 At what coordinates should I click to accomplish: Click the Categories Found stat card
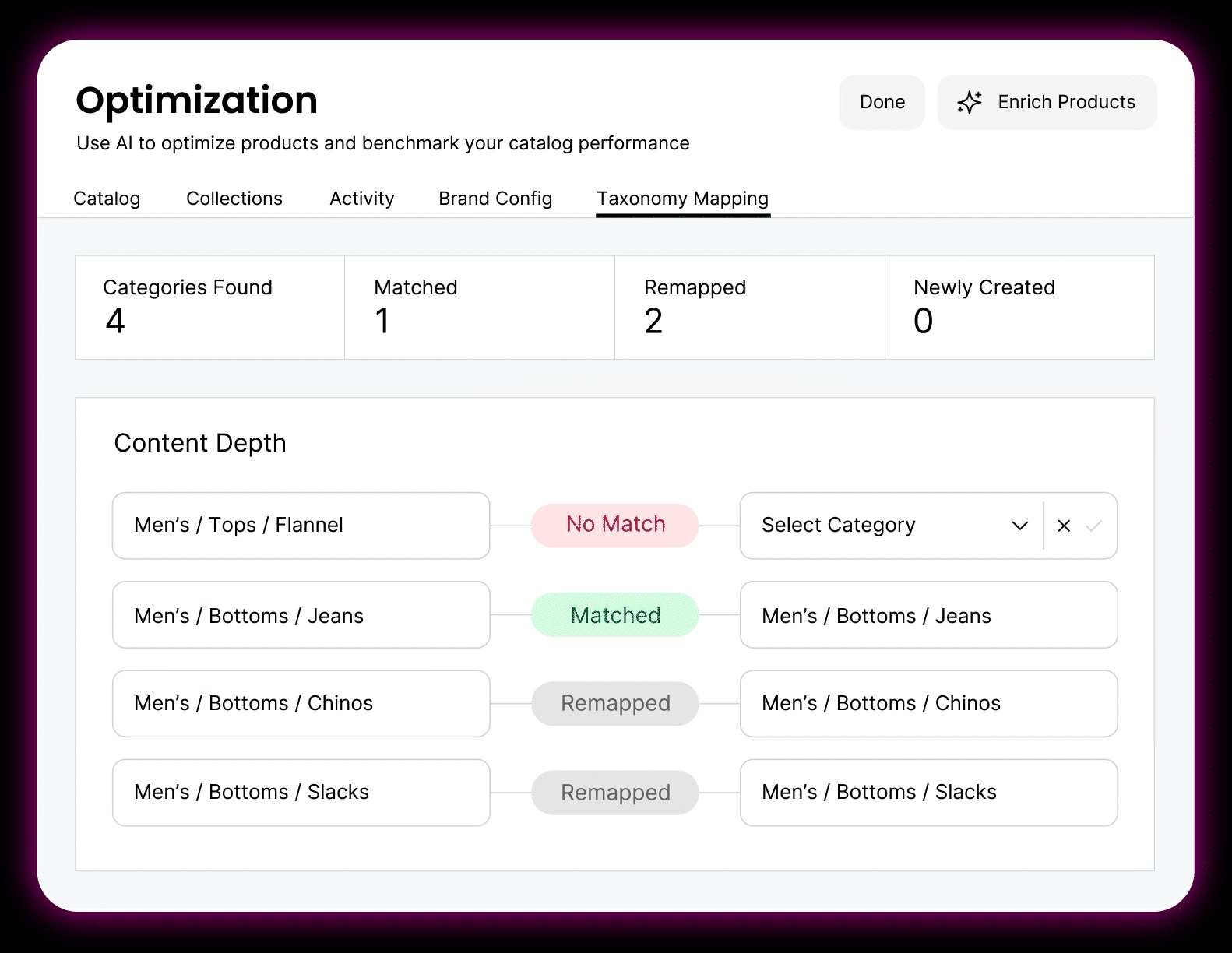click(210, 308)
